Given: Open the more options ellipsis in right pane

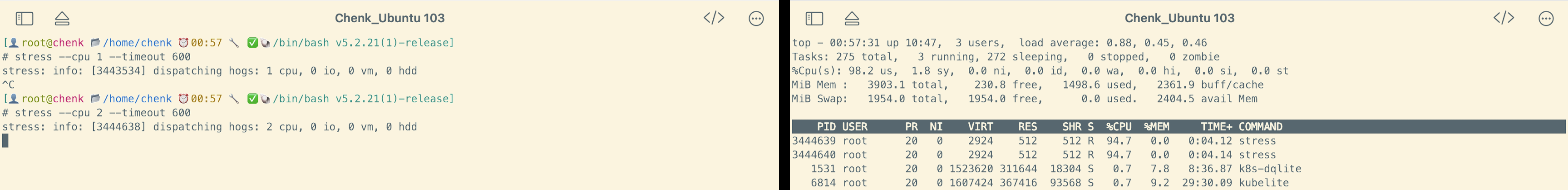Looking at the screenshot, I should pos(1546,19).
